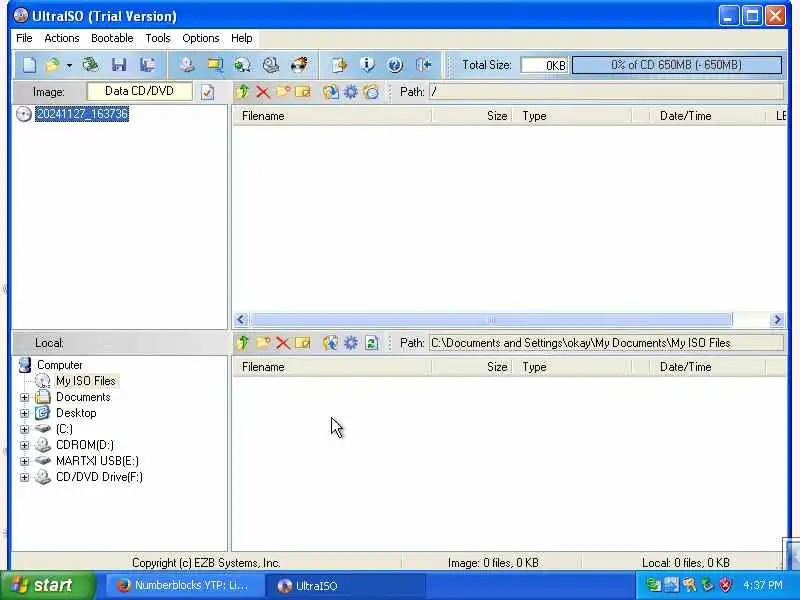
Task: Select the 20241127_163736 image root node
Action: coord(82,113)
